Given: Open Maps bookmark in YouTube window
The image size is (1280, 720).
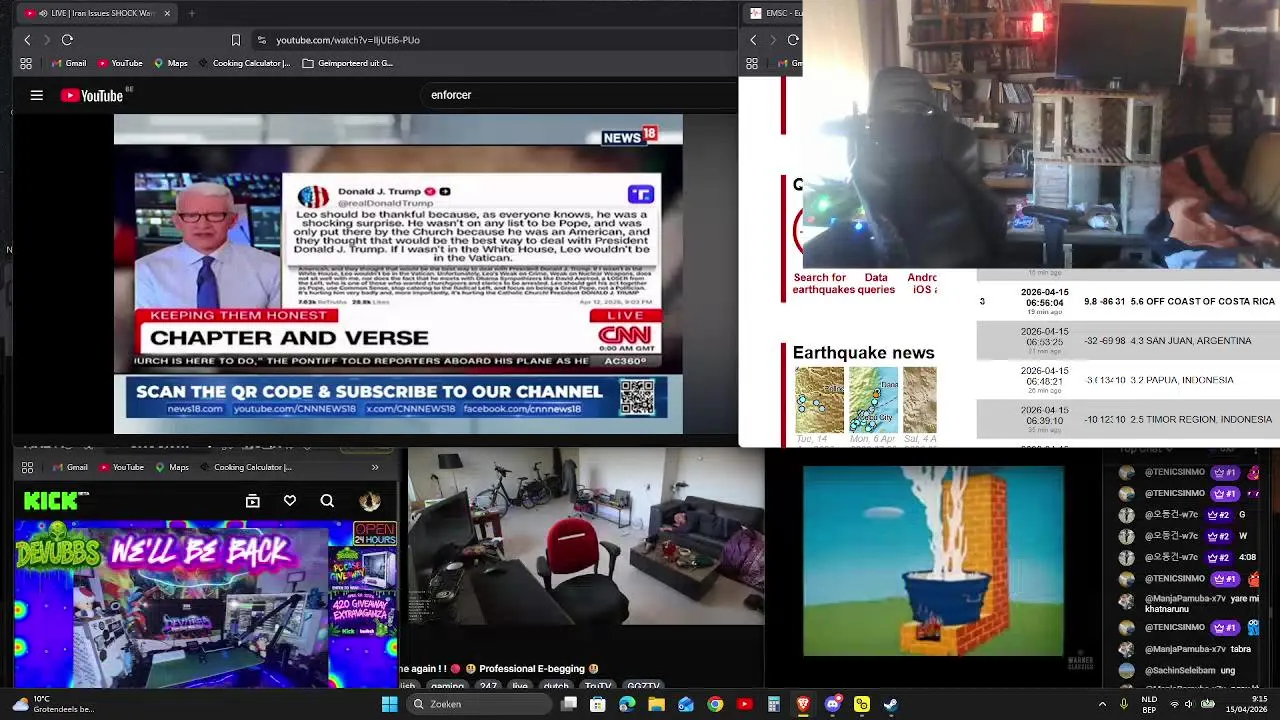Looking at the screenshot, I should click(x=170, y=63).
